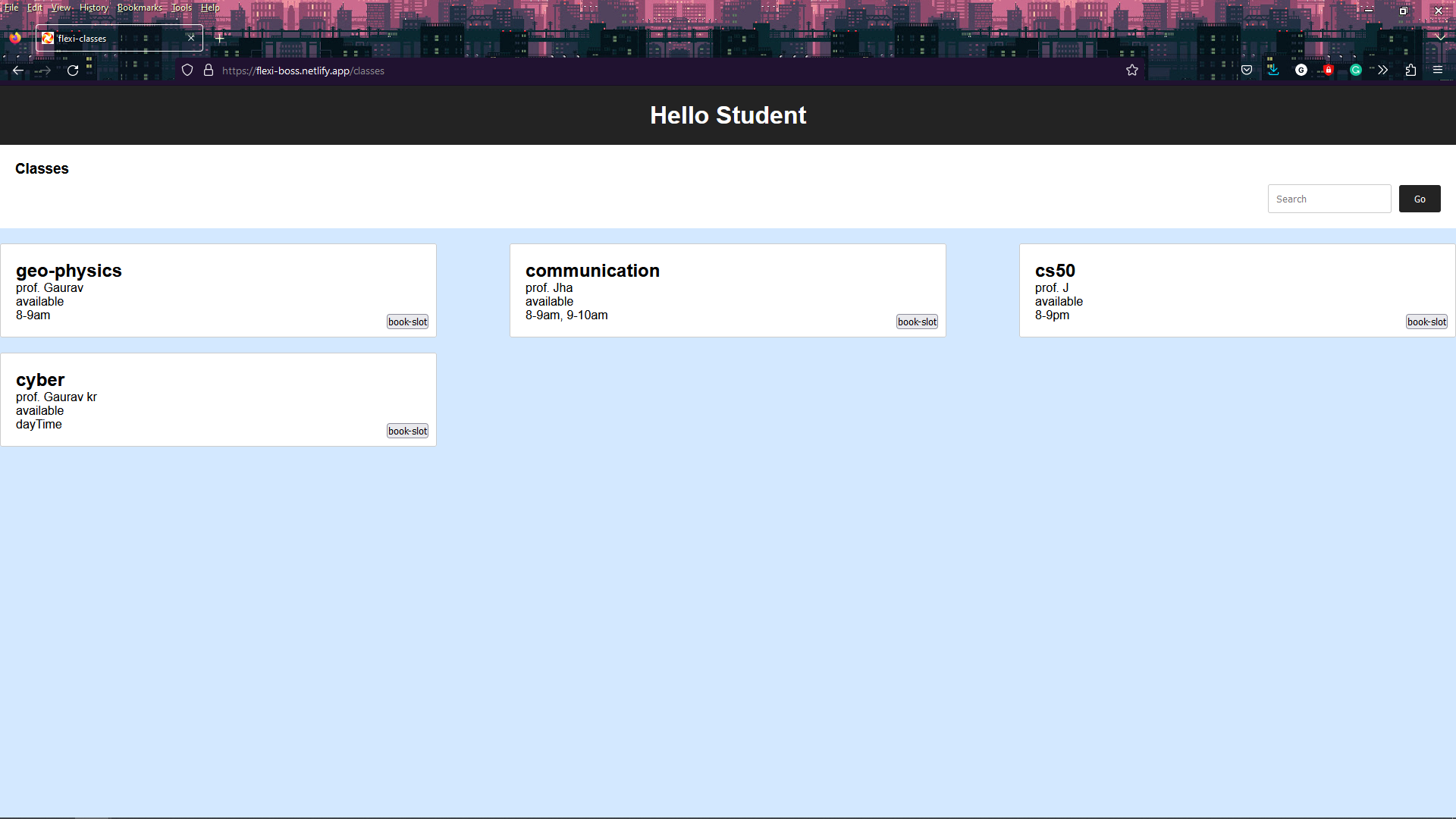Viewport: 1456px width, 819px height.
Task: Click the white G extension icon
Action: [1301, 70]
